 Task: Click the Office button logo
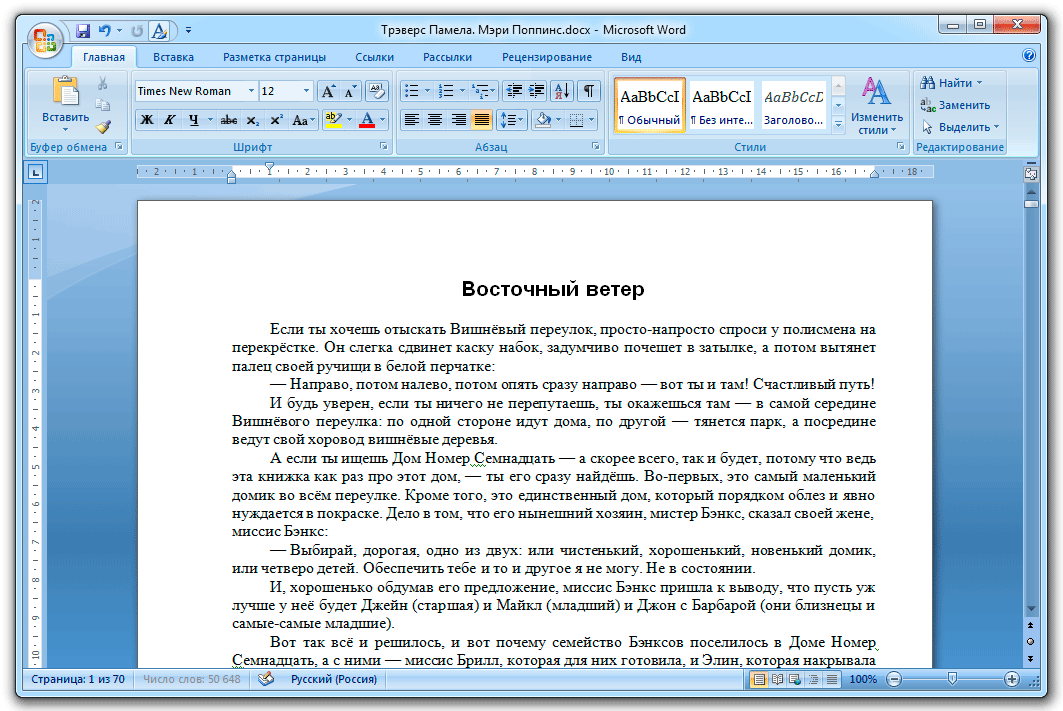pos(45,41)
